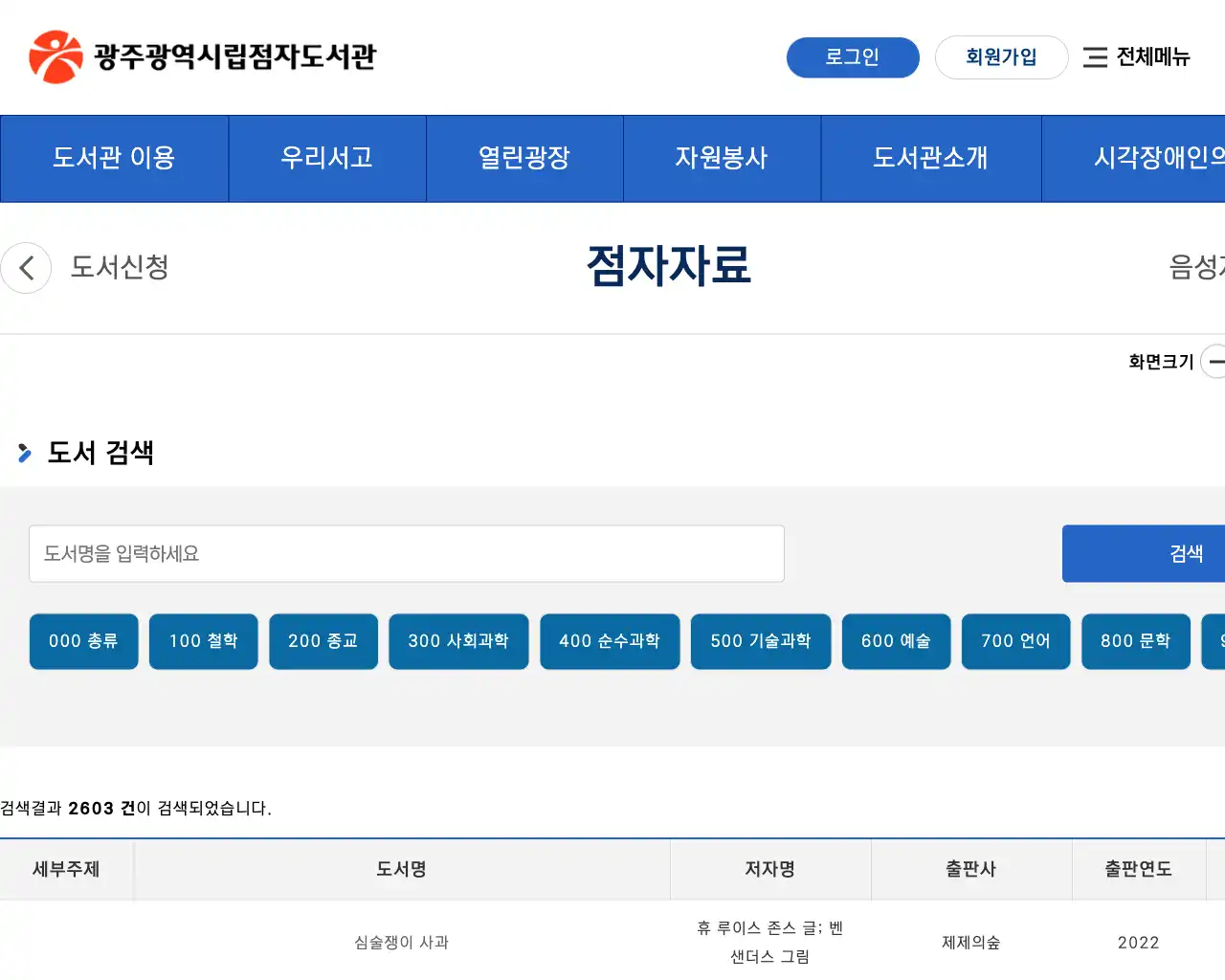Viewport: 1225px width, 980px height.
Task: Click the 회원가입 button
Action: pos(1001,57)
